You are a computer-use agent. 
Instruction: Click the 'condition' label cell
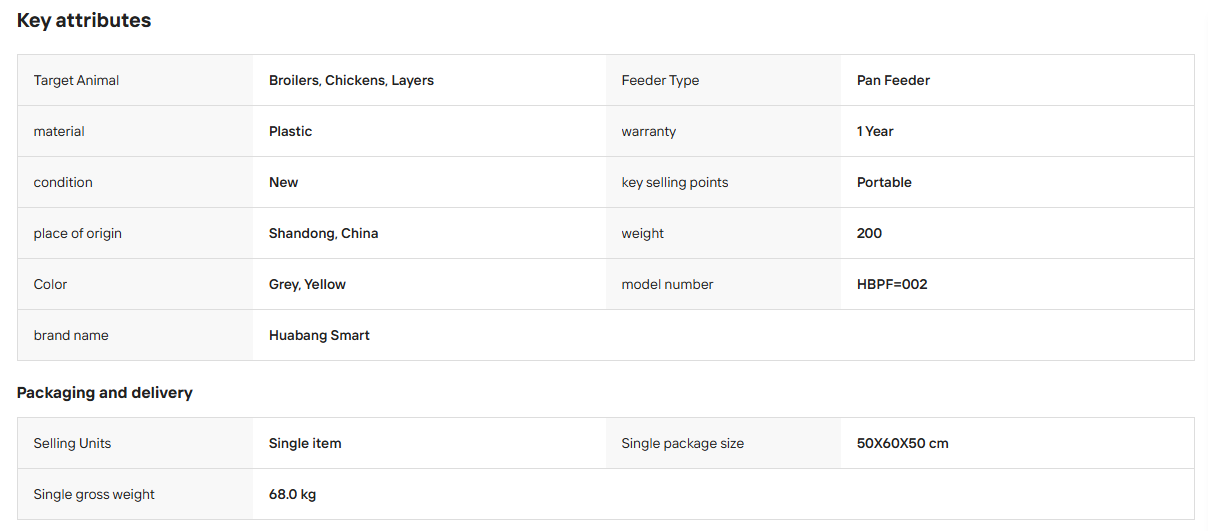coord(135,182)
